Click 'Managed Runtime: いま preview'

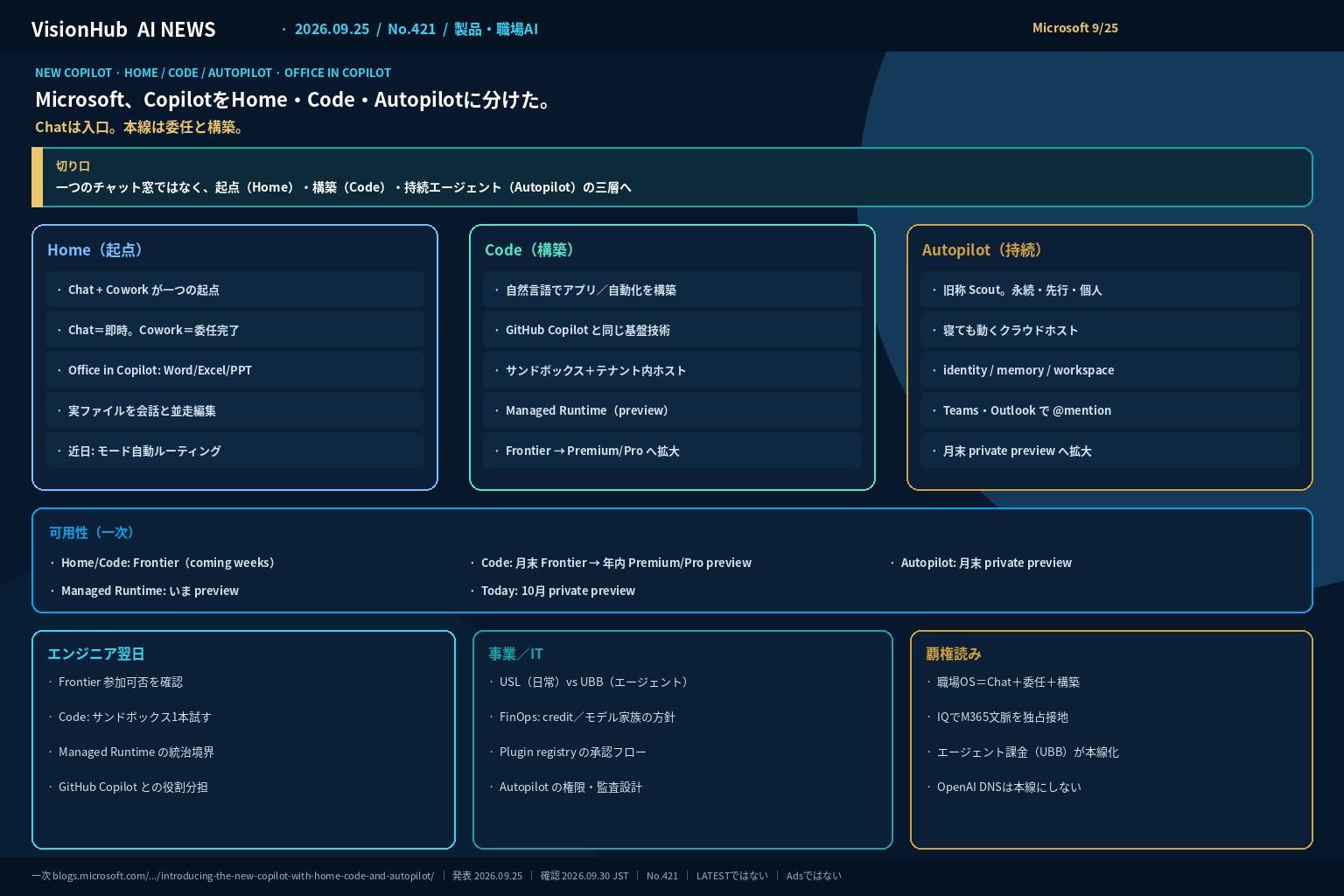150,591
